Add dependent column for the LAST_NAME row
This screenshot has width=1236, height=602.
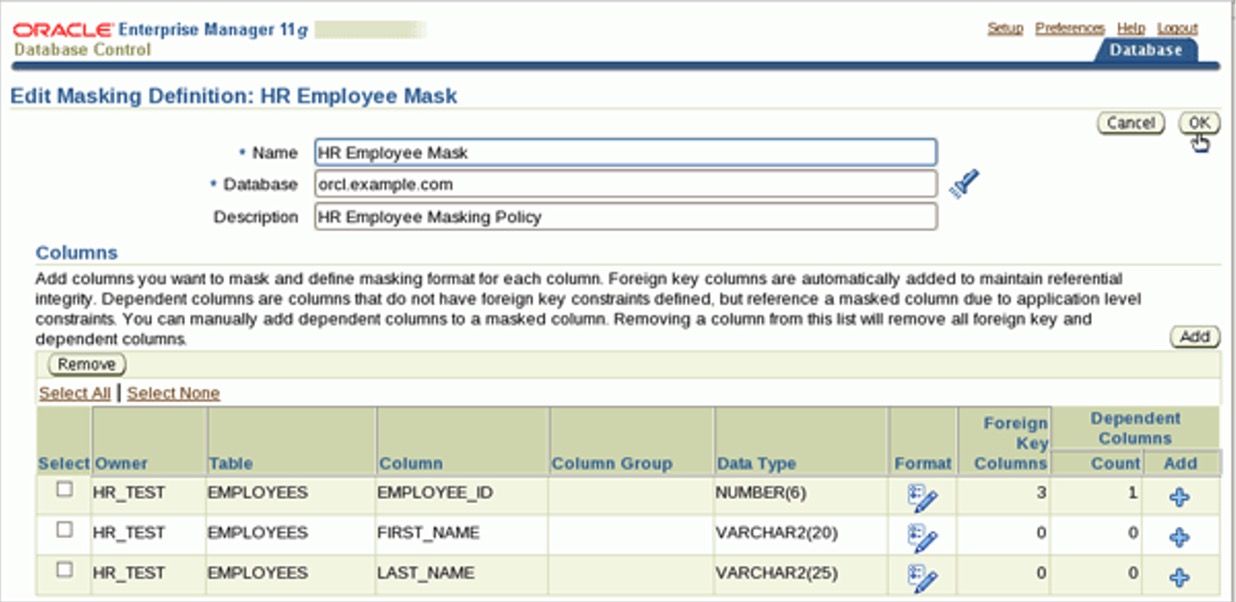point(1180,577)
